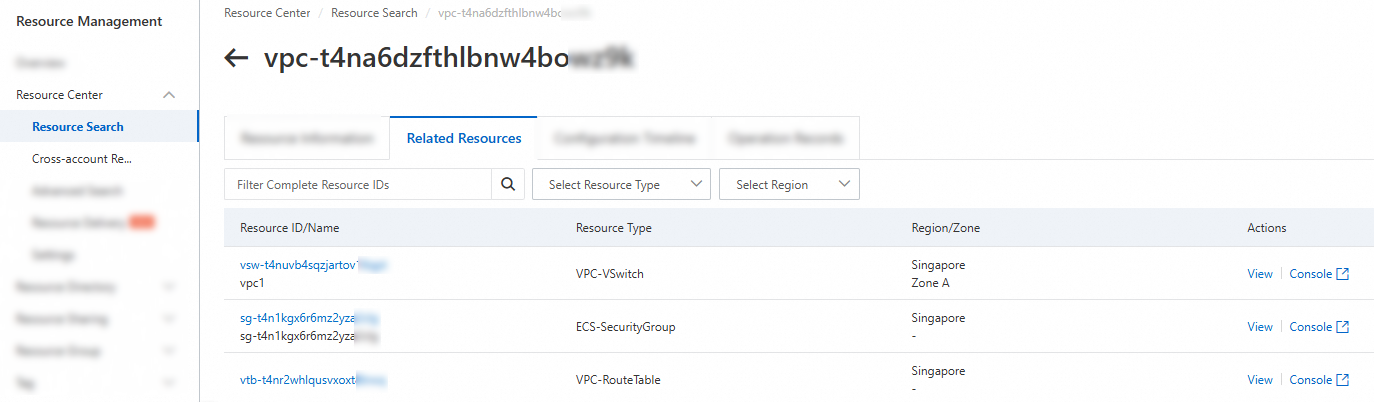The height and width of the screenshot is (402, 1374).
Task: Switch to the Related Resources tab
Action: (463, 138)
